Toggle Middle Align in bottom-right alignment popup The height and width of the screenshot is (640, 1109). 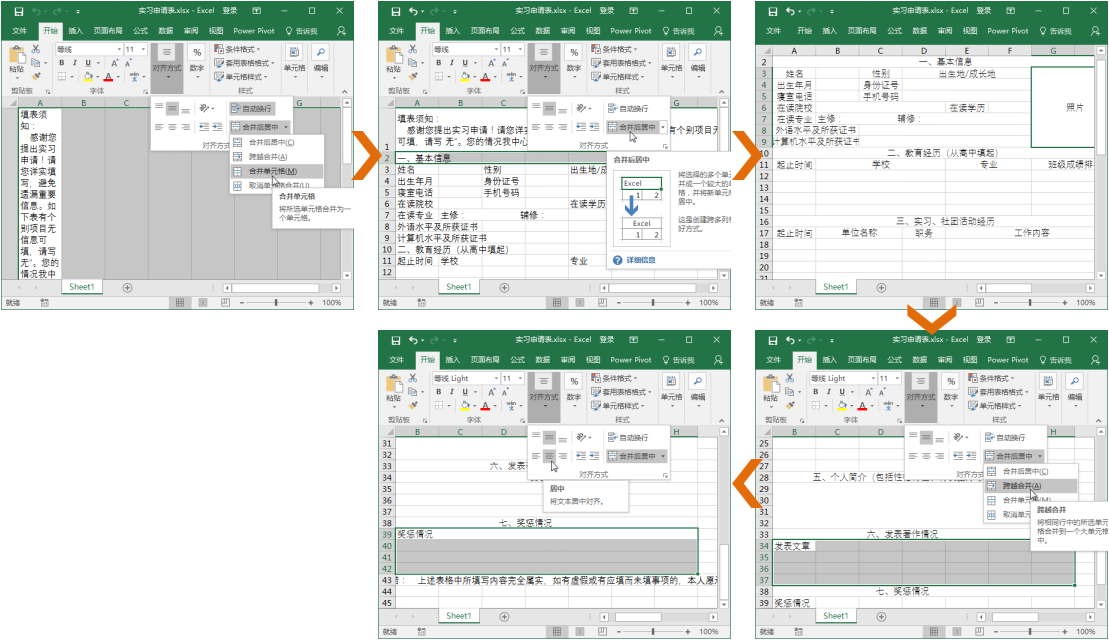point(927,437)
